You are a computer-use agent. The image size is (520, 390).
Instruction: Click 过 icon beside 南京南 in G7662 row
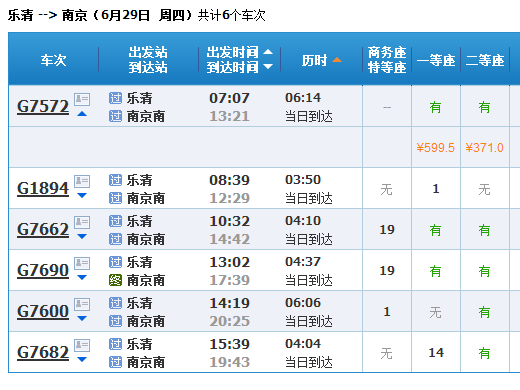click(x=115, y=239)
